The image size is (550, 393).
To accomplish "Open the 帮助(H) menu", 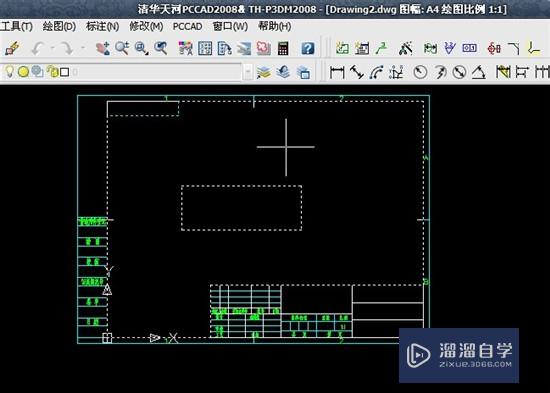I will point(275,26).
